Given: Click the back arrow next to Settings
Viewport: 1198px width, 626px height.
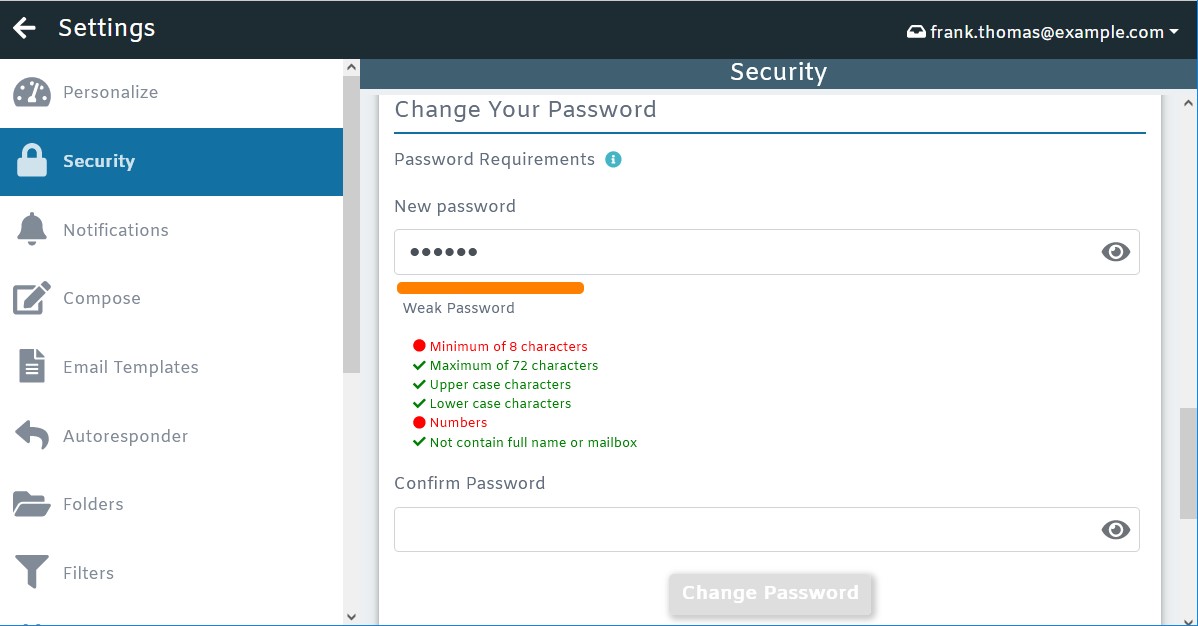Looking at the screenshot, I should click(x=24, y=28).
